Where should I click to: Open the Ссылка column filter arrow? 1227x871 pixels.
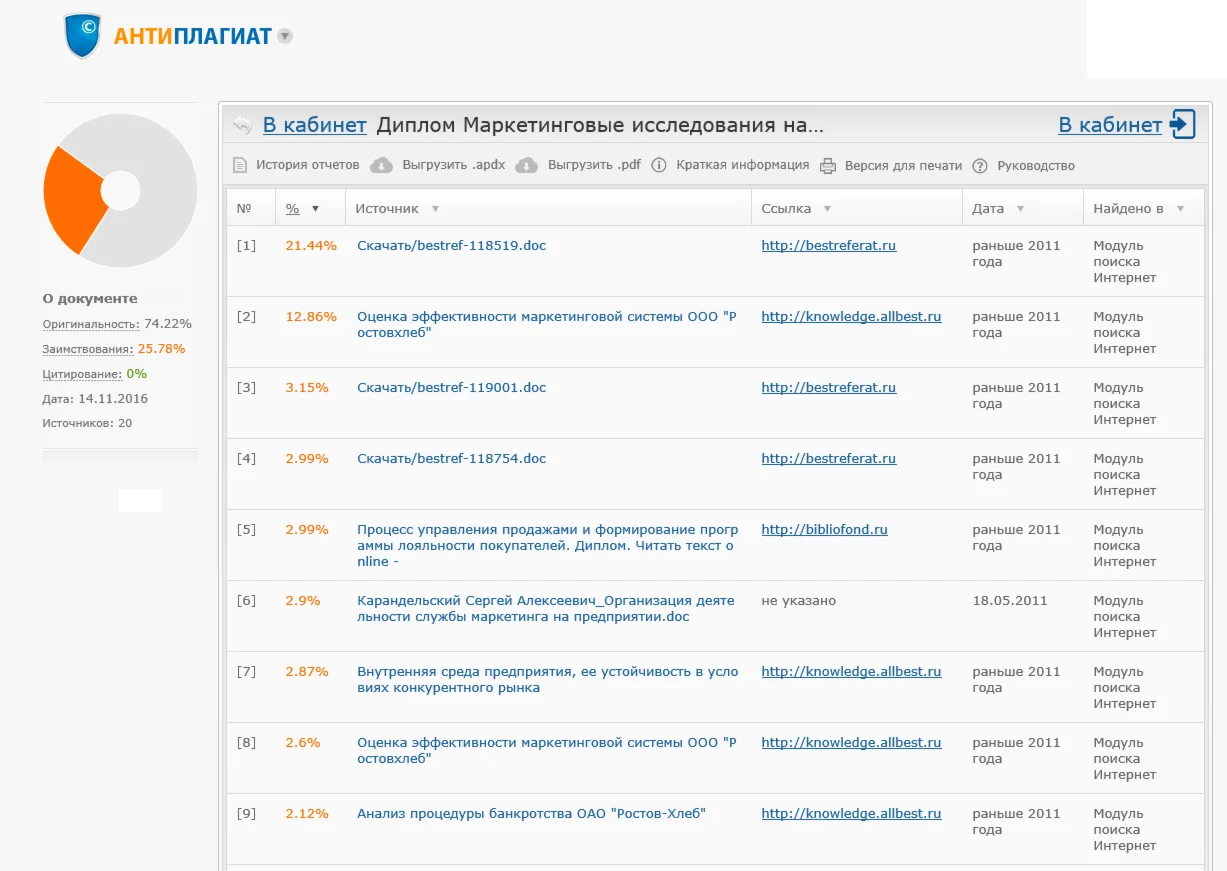tap(827, 209)
